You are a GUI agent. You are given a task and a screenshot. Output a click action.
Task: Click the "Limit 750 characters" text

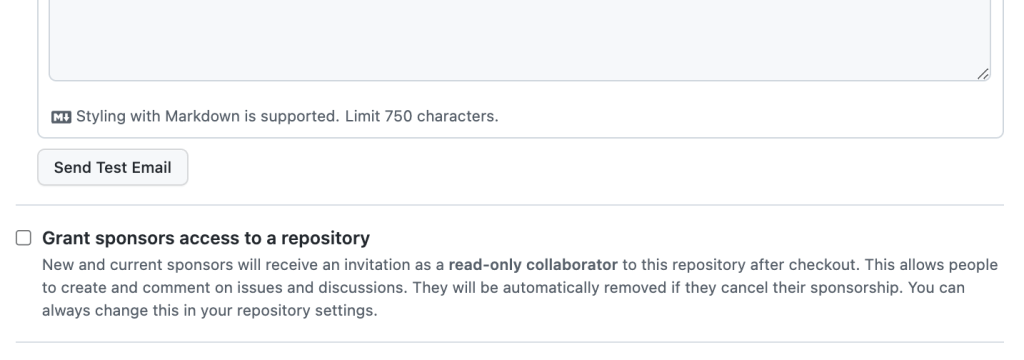421,116
